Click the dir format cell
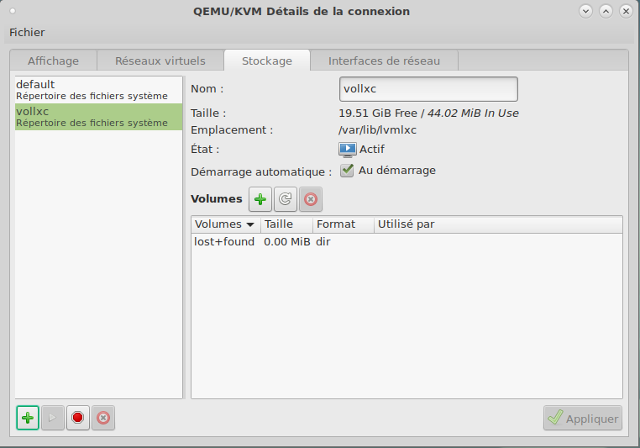 point(323,242)
